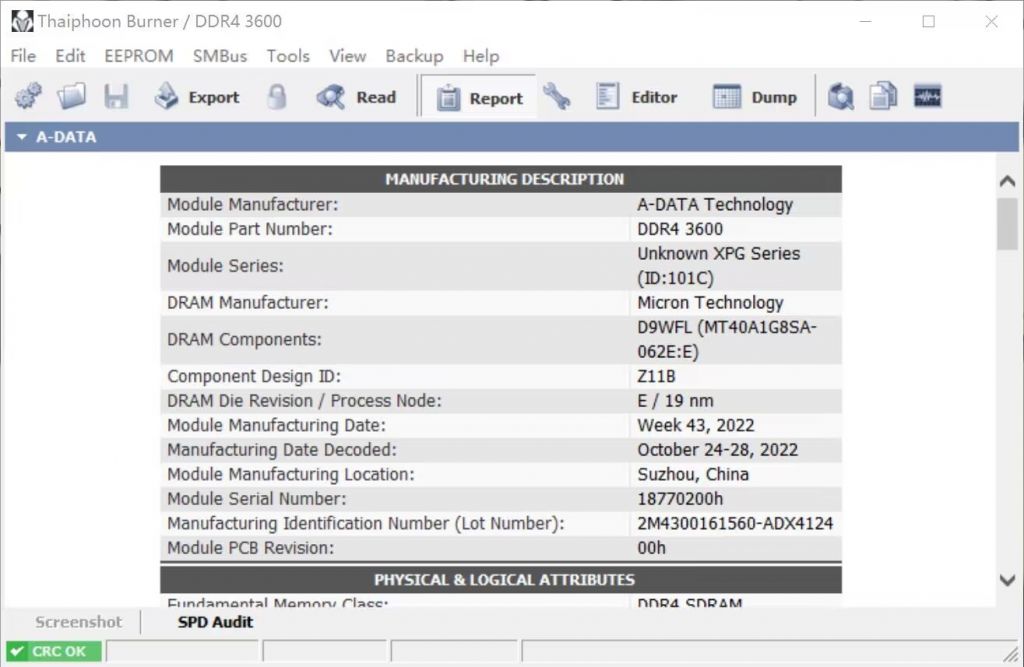1024x667 pixels.
Task: Click the copy documents icon
Action: pos(883,97)
